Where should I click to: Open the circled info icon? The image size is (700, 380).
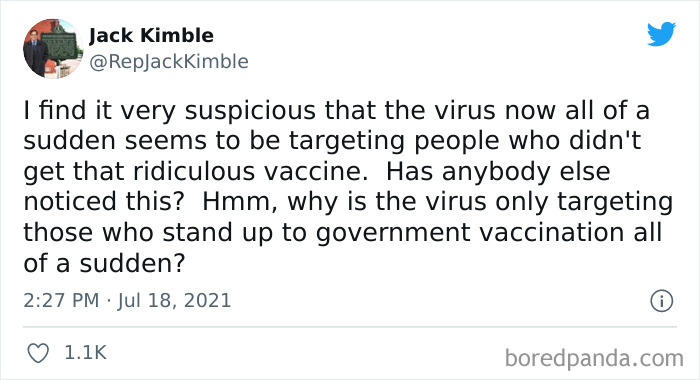[x=661, y=301]
